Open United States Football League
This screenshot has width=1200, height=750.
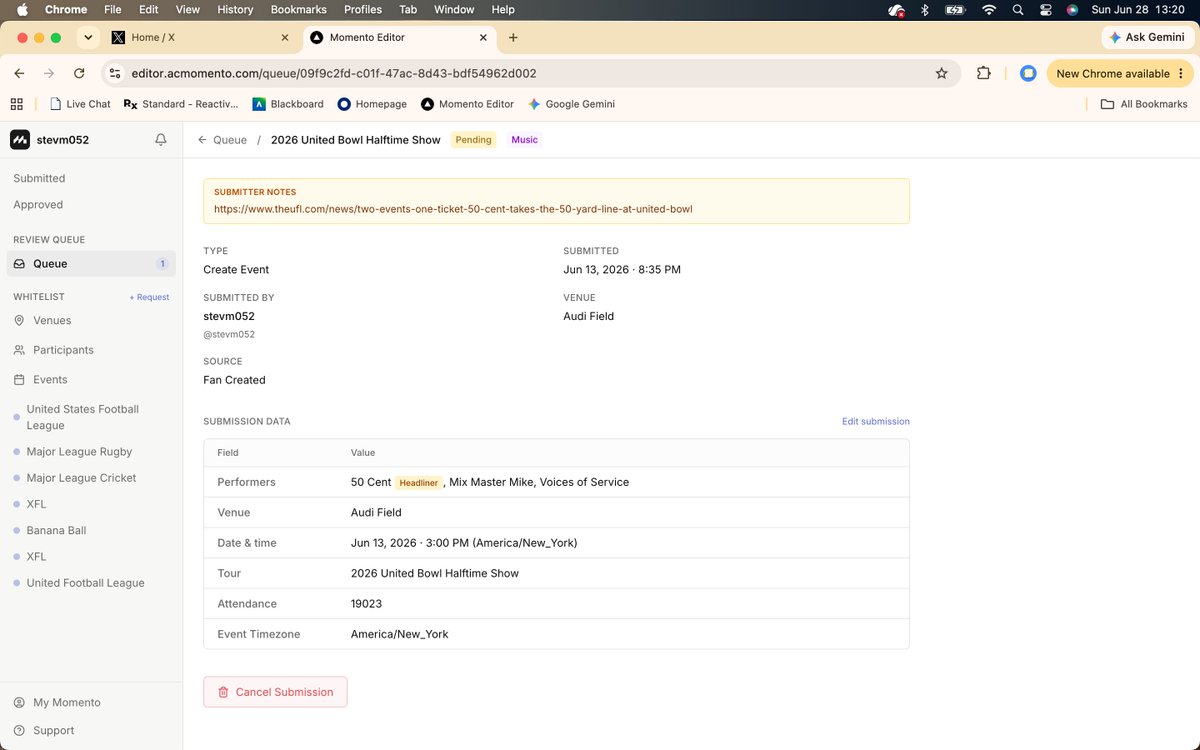pyautogui.click(x=82, y=417)
